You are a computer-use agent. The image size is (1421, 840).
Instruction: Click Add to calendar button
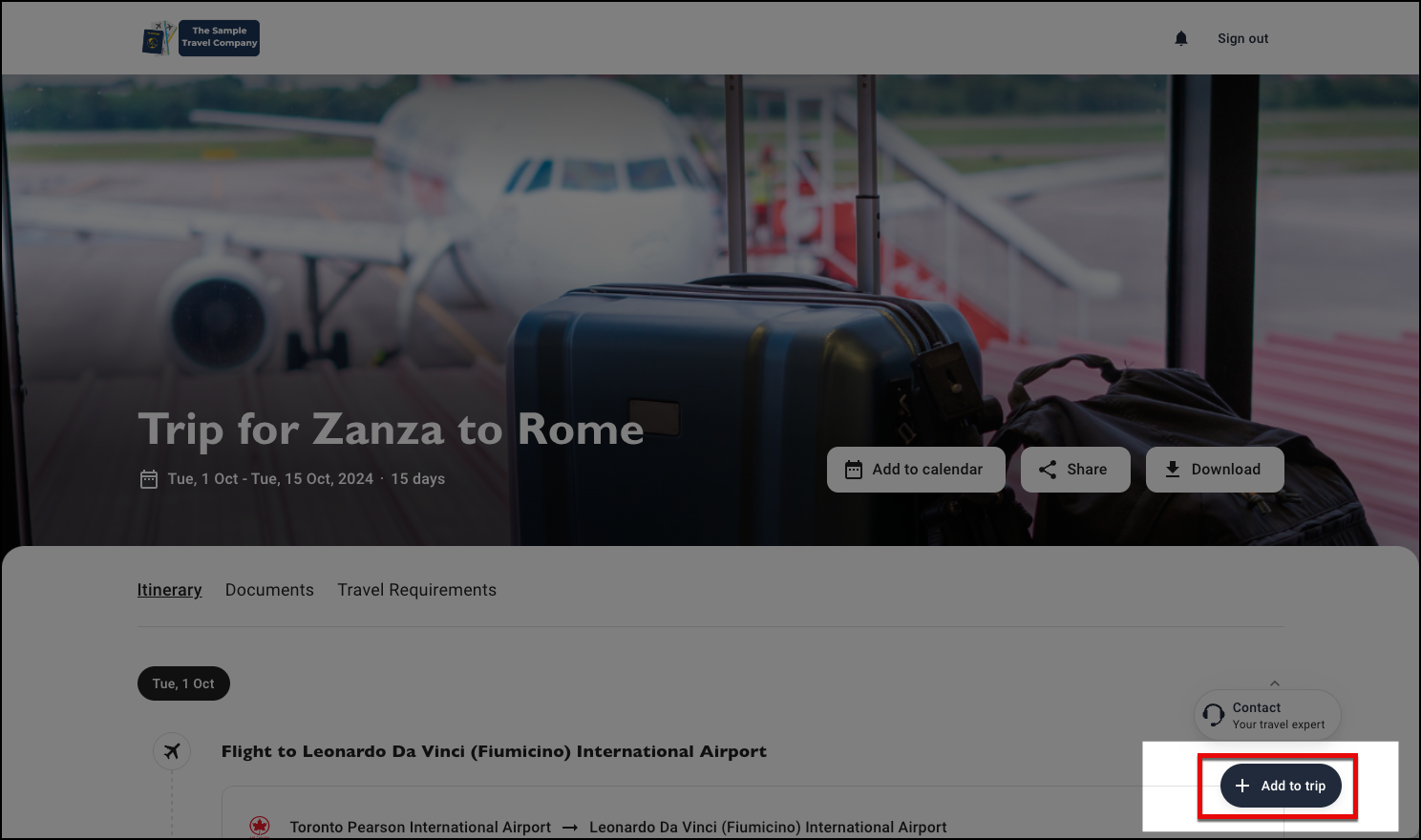point(916,470)
